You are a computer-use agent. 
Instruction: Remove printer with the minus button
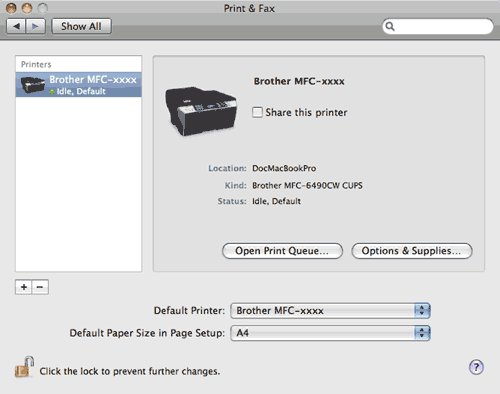[x=40, y=287]
